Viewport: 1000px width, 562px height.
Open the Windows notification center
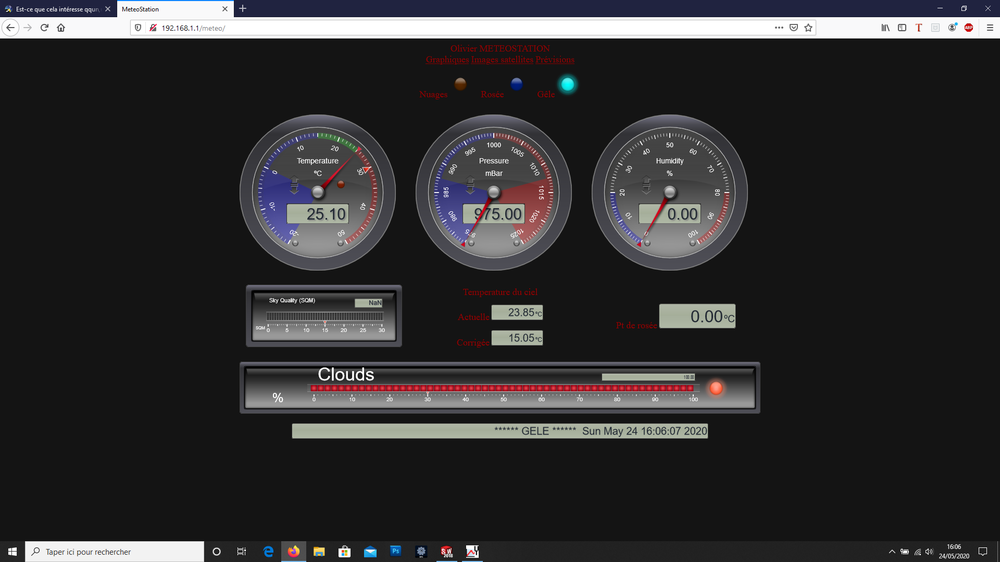(x=983, y=552)
